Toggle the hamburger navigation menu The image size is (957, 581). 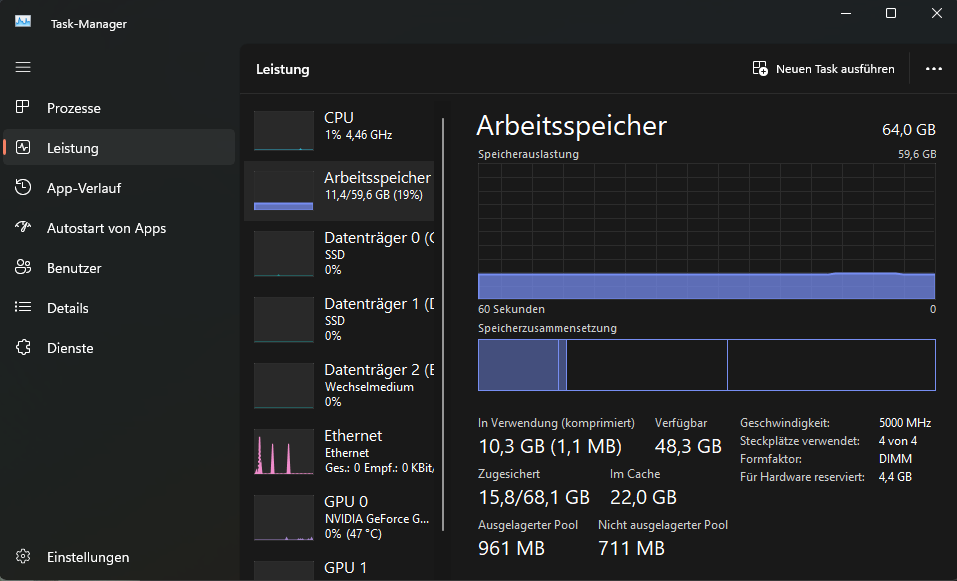tap(23, 67)
